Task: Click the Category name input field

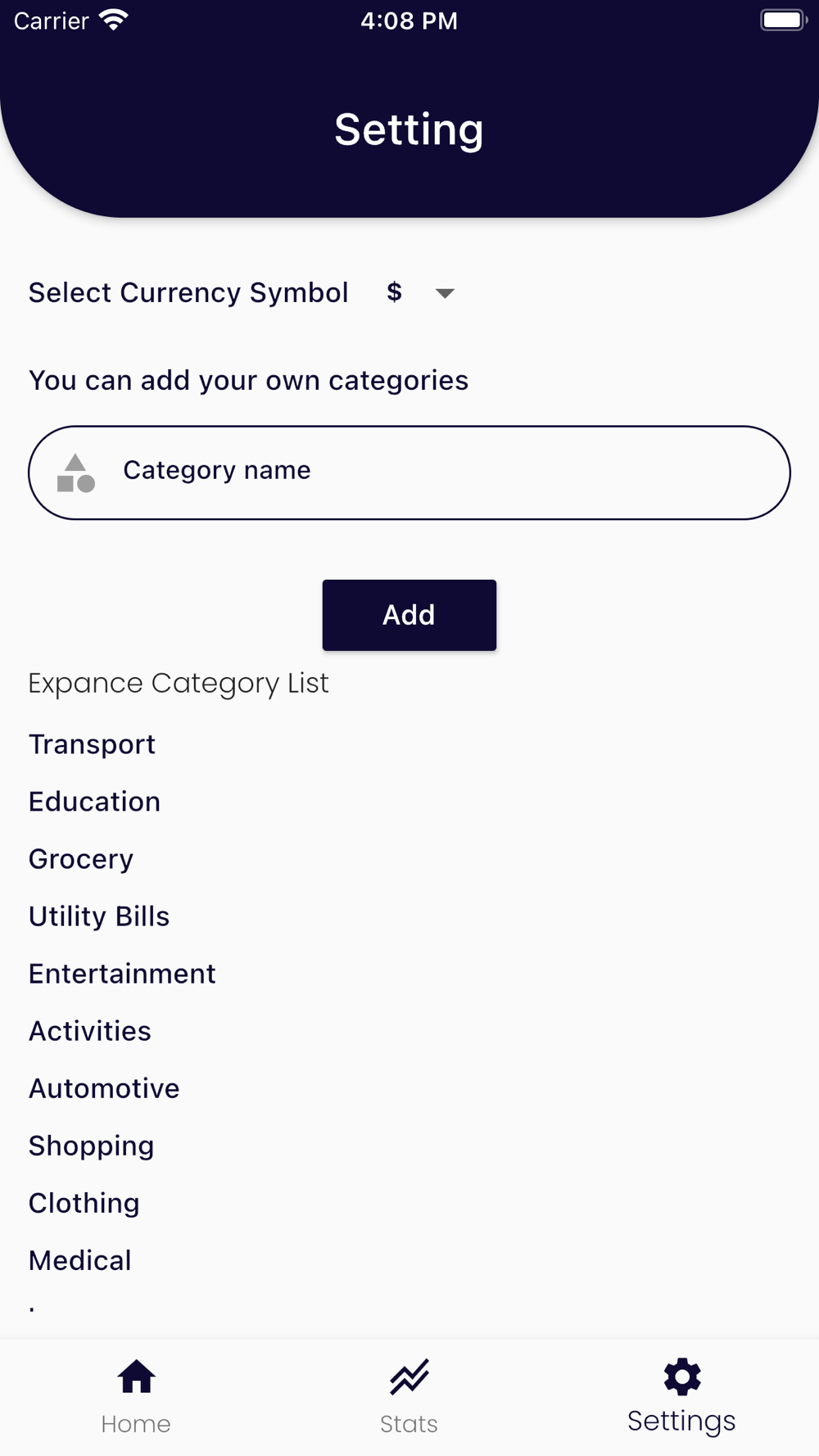Action: tap(409, 473)
